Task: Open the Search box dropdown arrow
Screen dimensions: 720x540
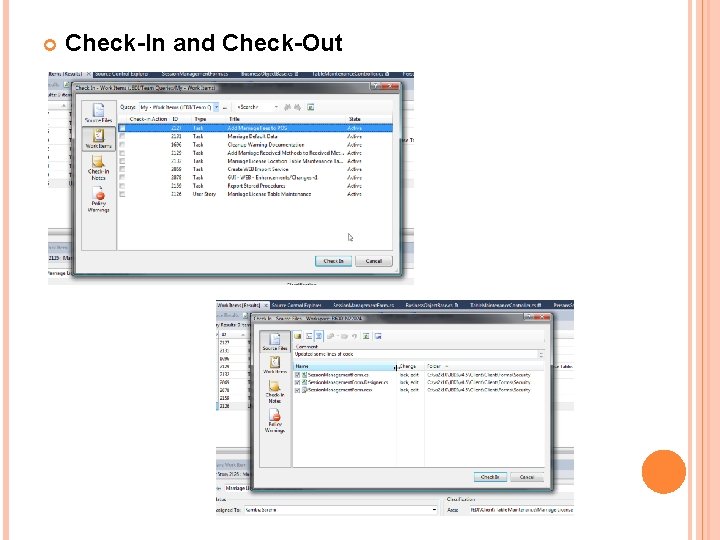Action: click(276, 107)
